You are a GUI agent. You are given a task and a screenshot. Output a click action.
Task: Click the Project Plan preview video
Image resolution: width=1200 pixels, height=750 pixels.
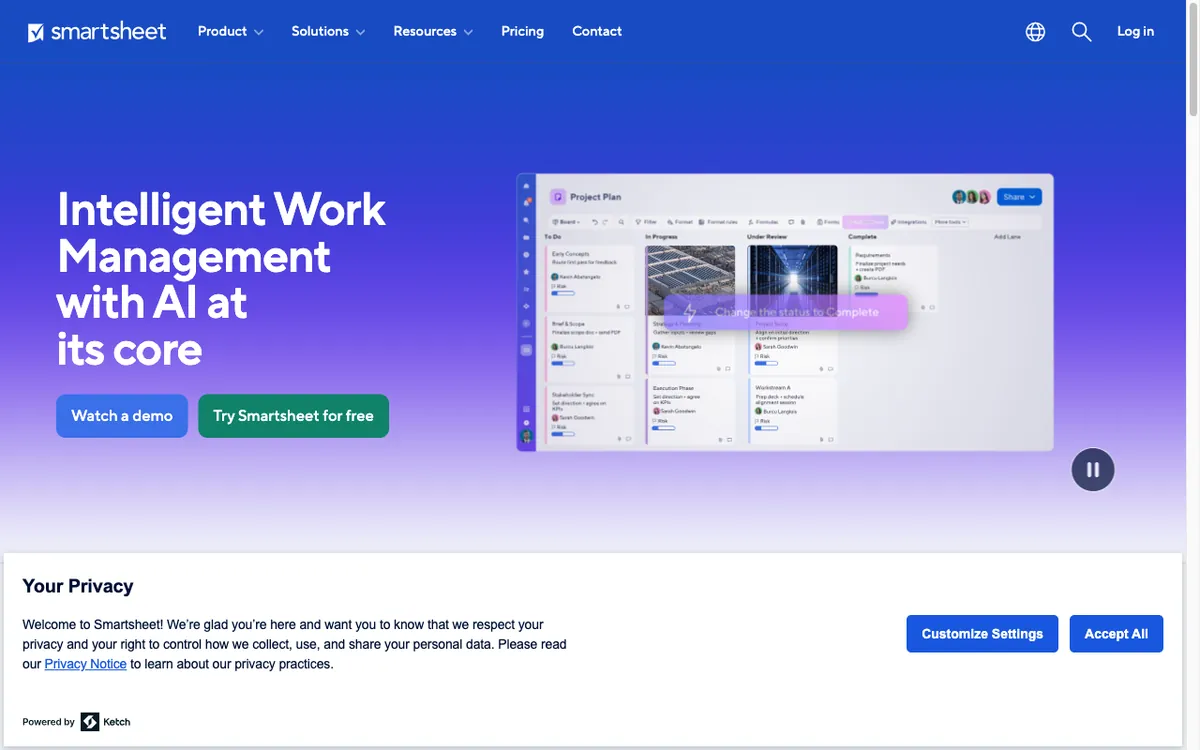coord(785,313)
